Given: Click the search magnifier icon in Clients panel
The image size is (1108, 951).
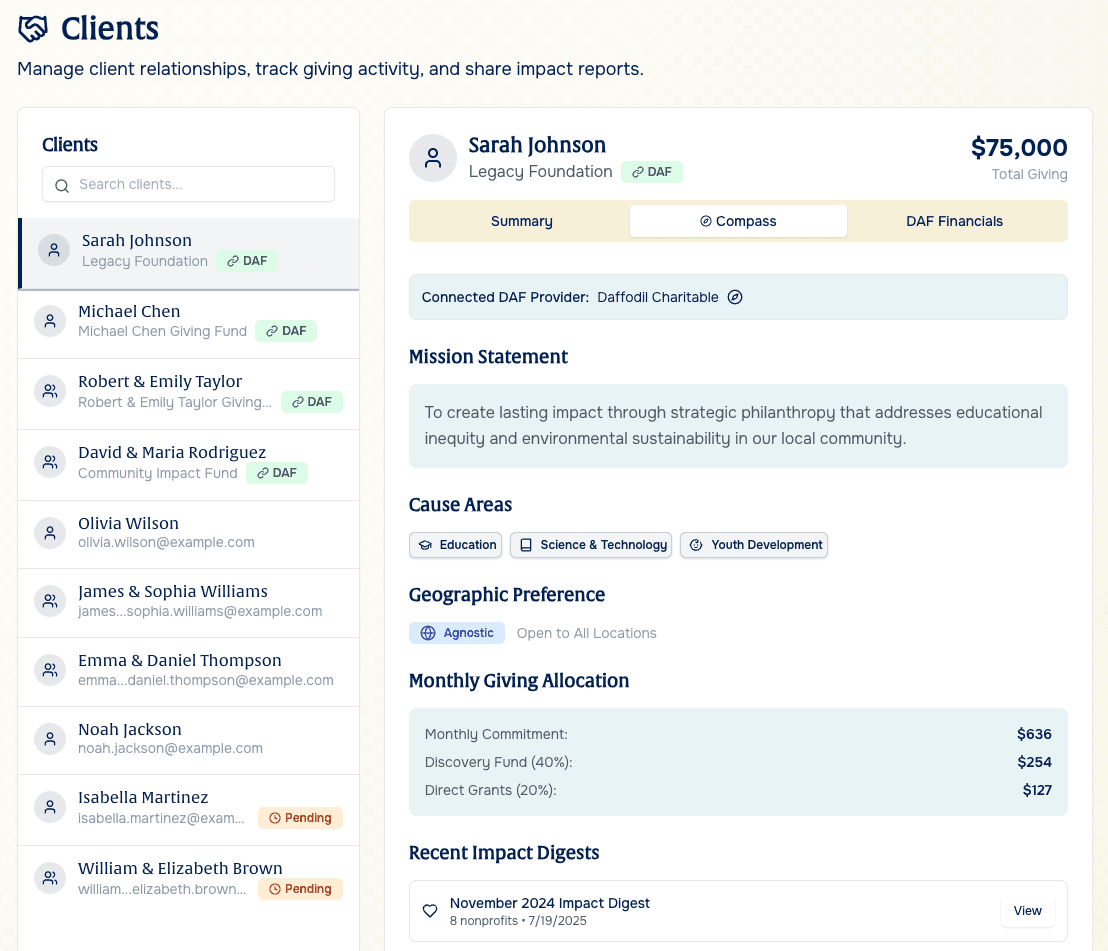Looking at the screenshot, I should tap(61, 184).
